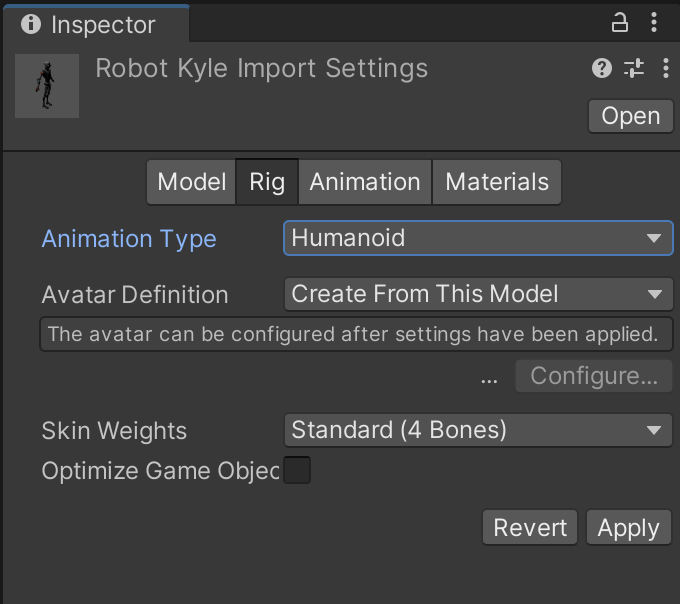This screenshot has height=604, width=680.
Task: Open the presets sliders icon
Action: tap(634, 68)
